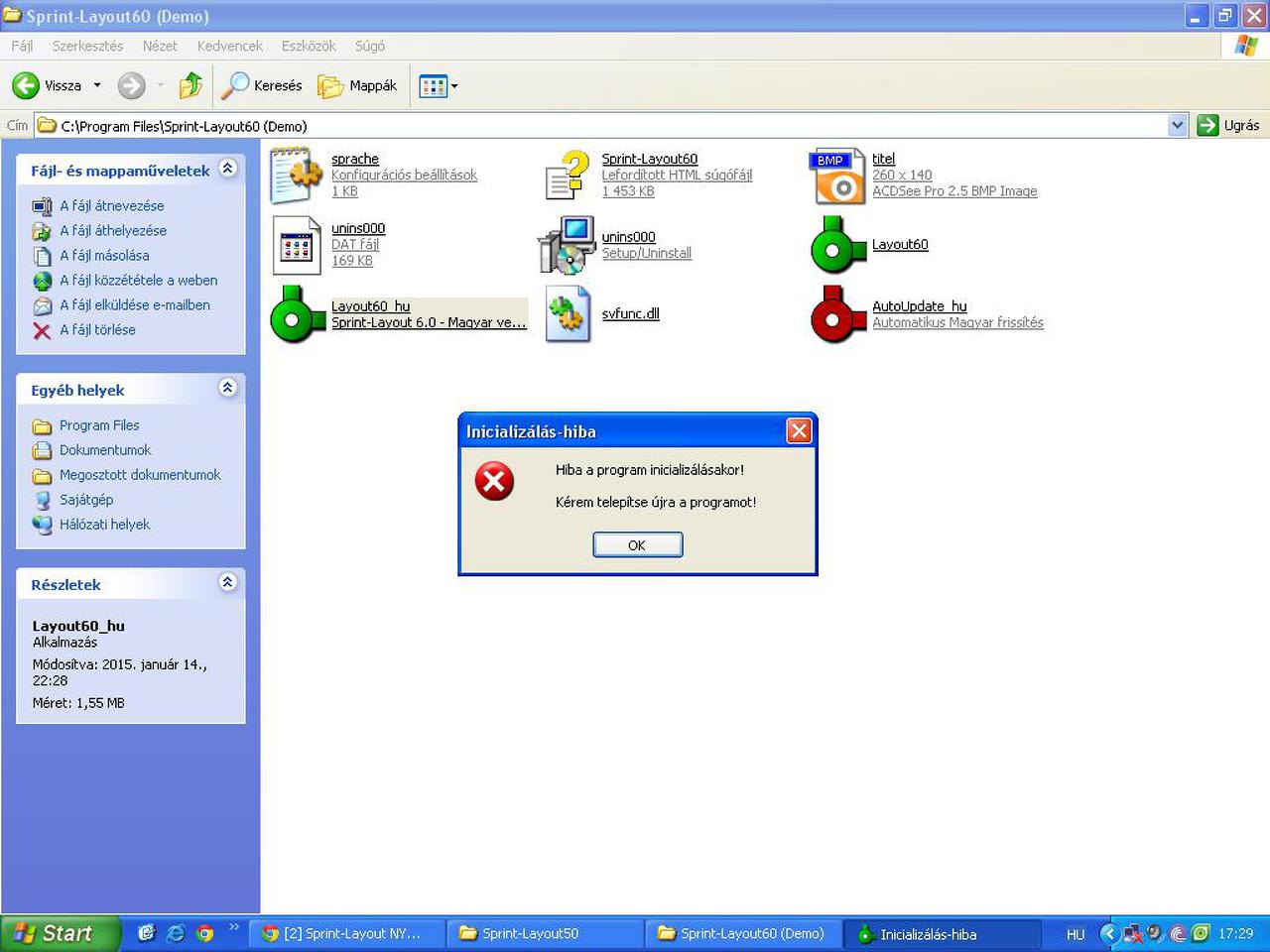The height and width of the screenshot is (952, 1270).
Task: Open the Szerkesztés menu
Action: click(87, 46)
